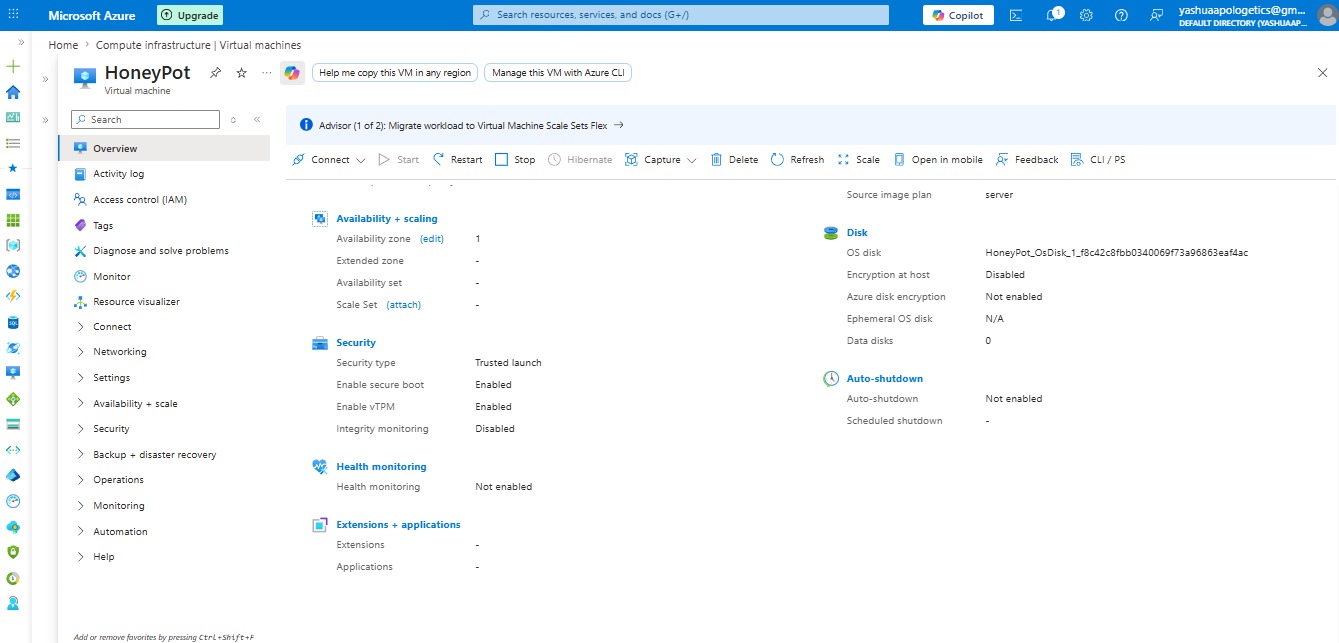Open portal Settings gear icon
This screenshot has height=643, width=1339.
[1086, 15]
